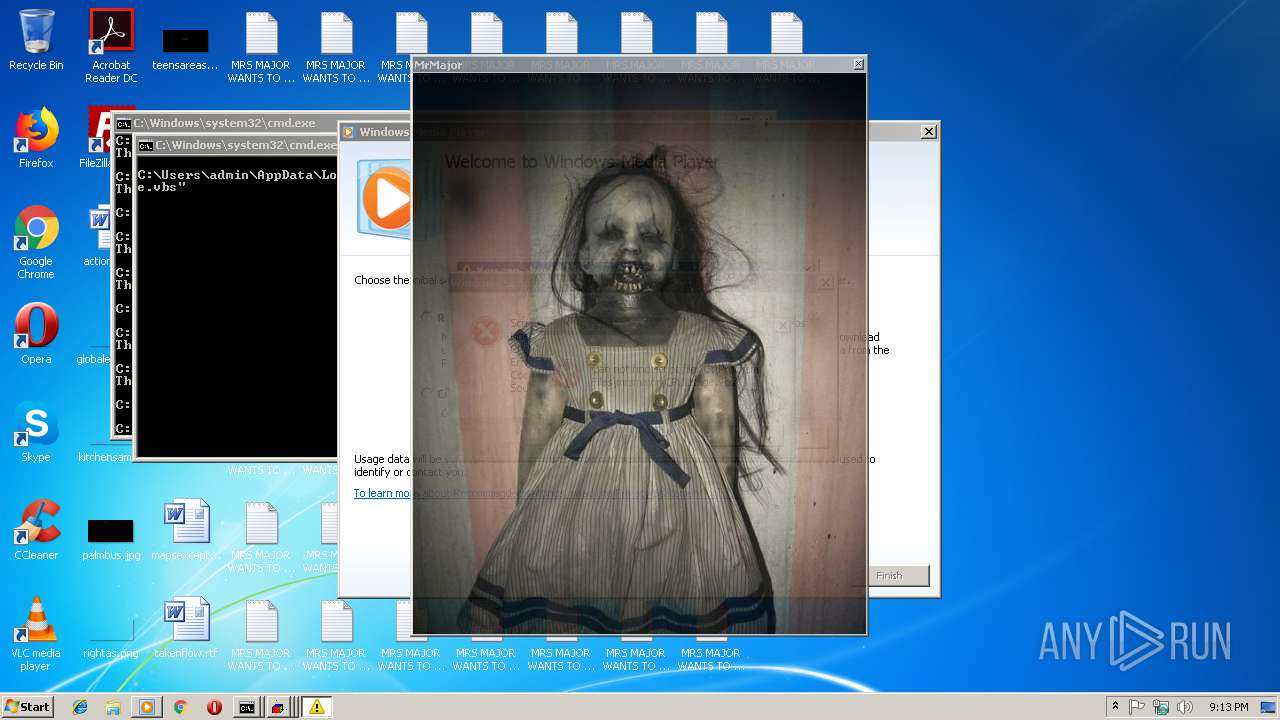Select the palmbus.jpg file icon

click(x=111, y=538)
